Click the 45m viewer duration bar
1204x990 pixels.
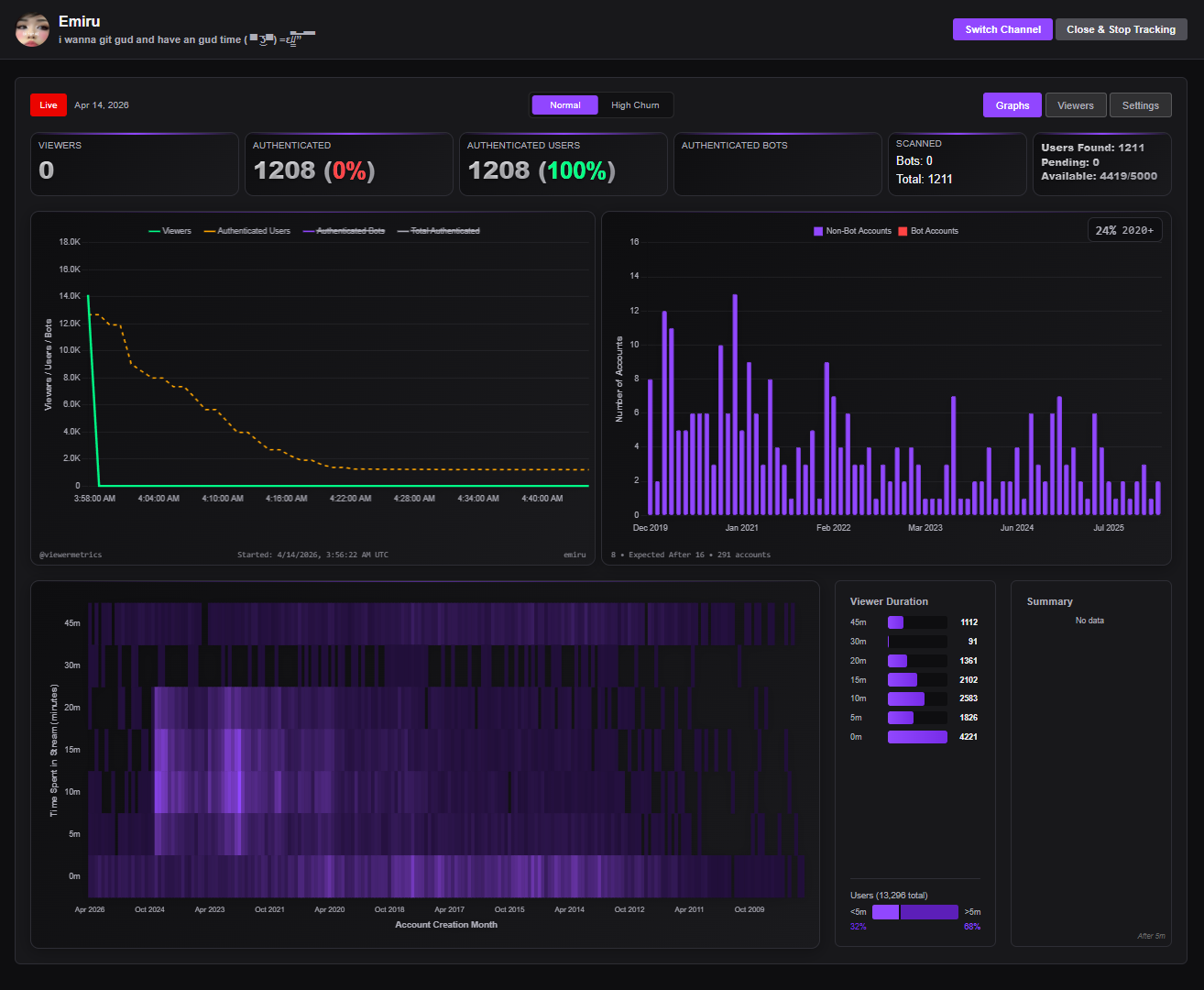(x=917, y=622)
